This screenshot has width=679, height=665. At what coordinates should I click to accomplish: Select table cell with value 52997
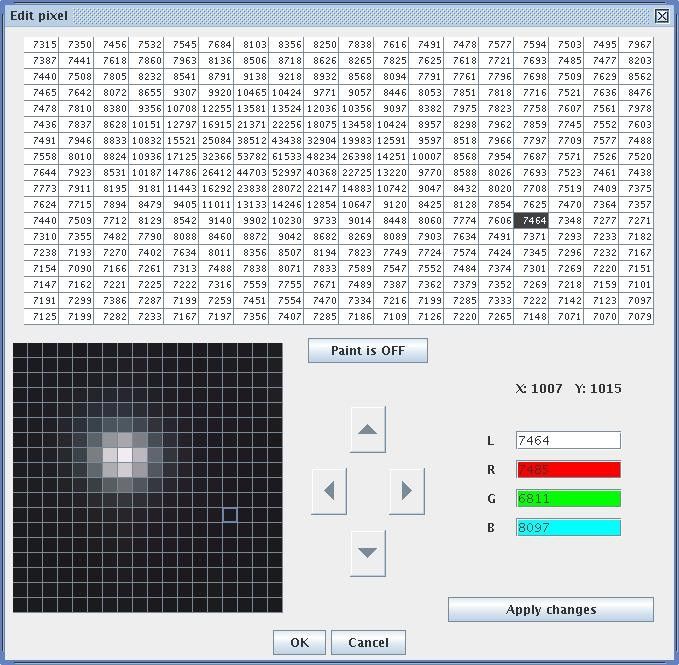(x=286, y=172)
